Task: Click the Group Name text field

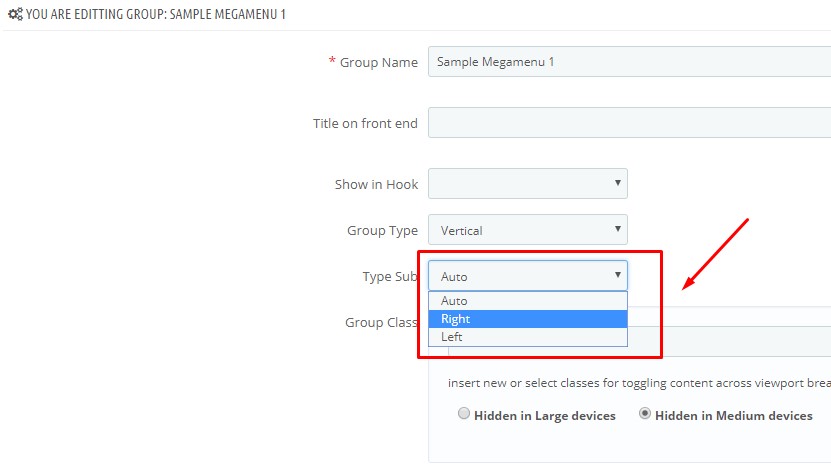Action: (x=630, y=62)
